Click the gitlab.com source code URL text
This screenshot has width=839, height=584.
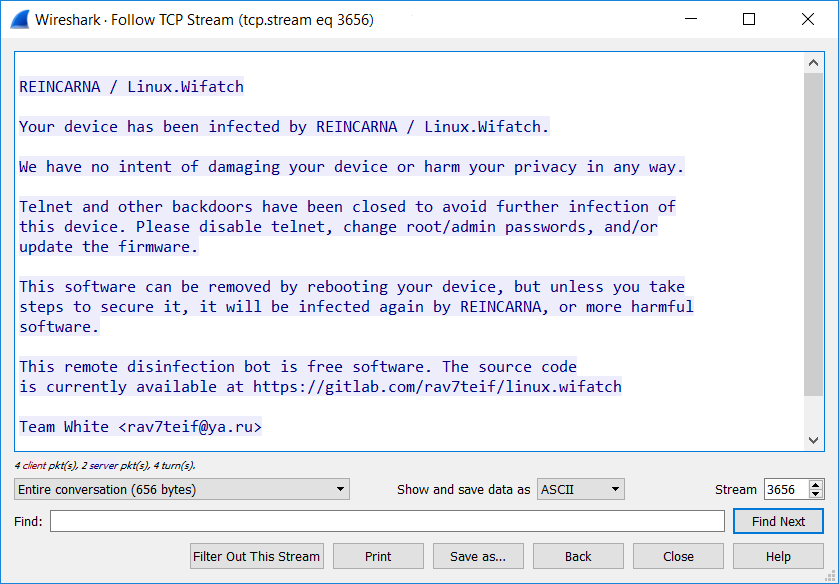coord(437,387)
